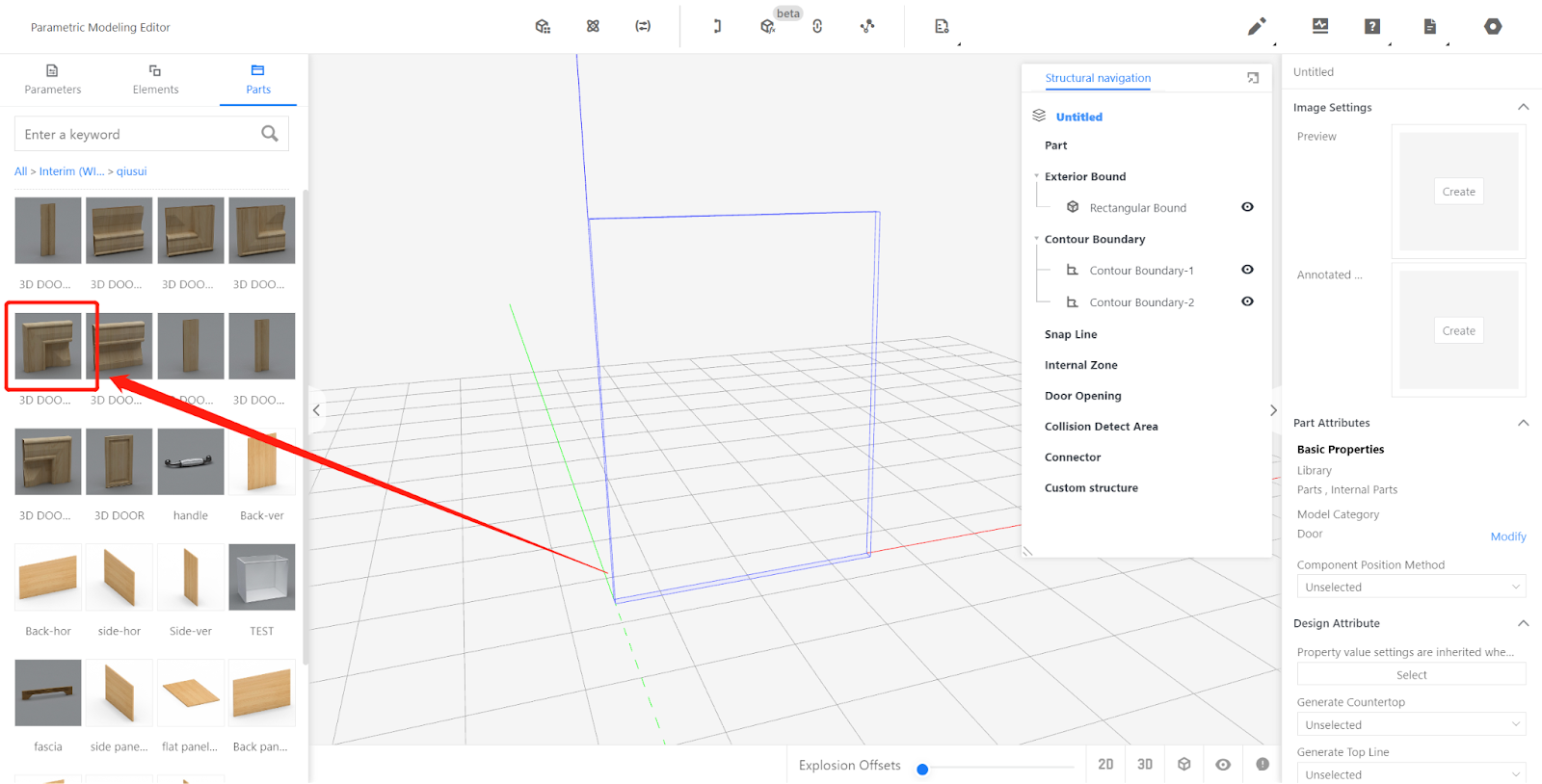This screenshot has width=1542, height=784.
Task: Collapse the Image Settings section
Action: tap(1523, 107)
